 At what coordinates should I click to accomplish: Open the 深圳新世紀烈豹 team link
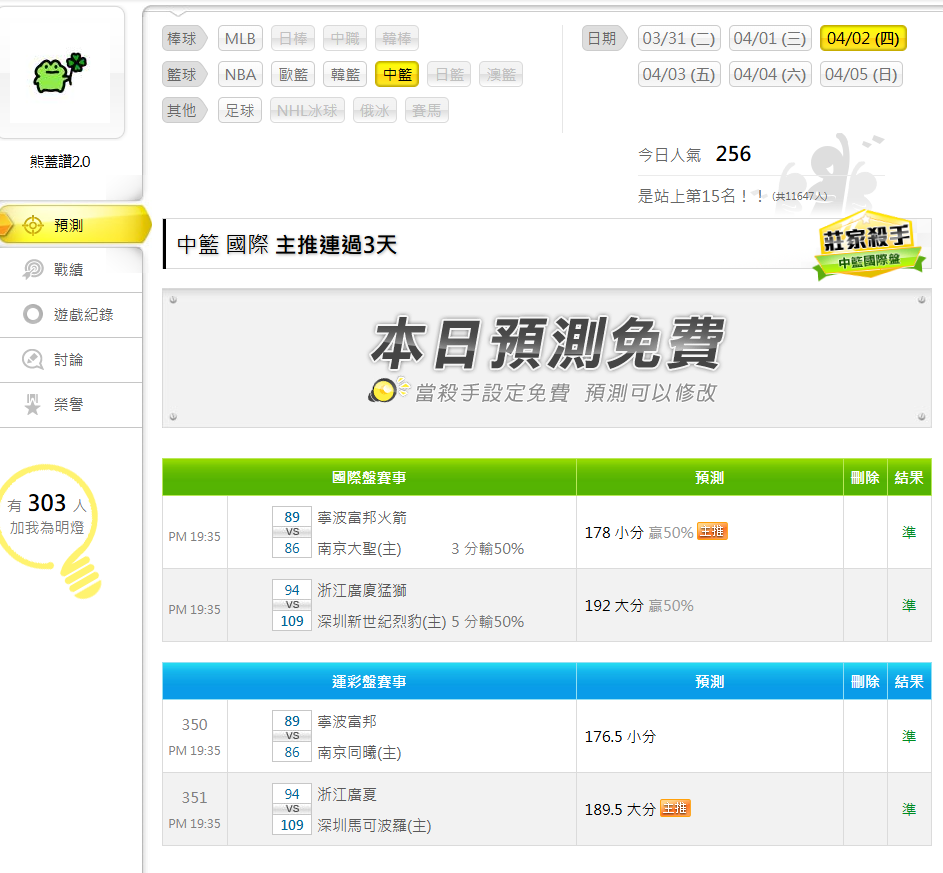(x=382, y=621)
